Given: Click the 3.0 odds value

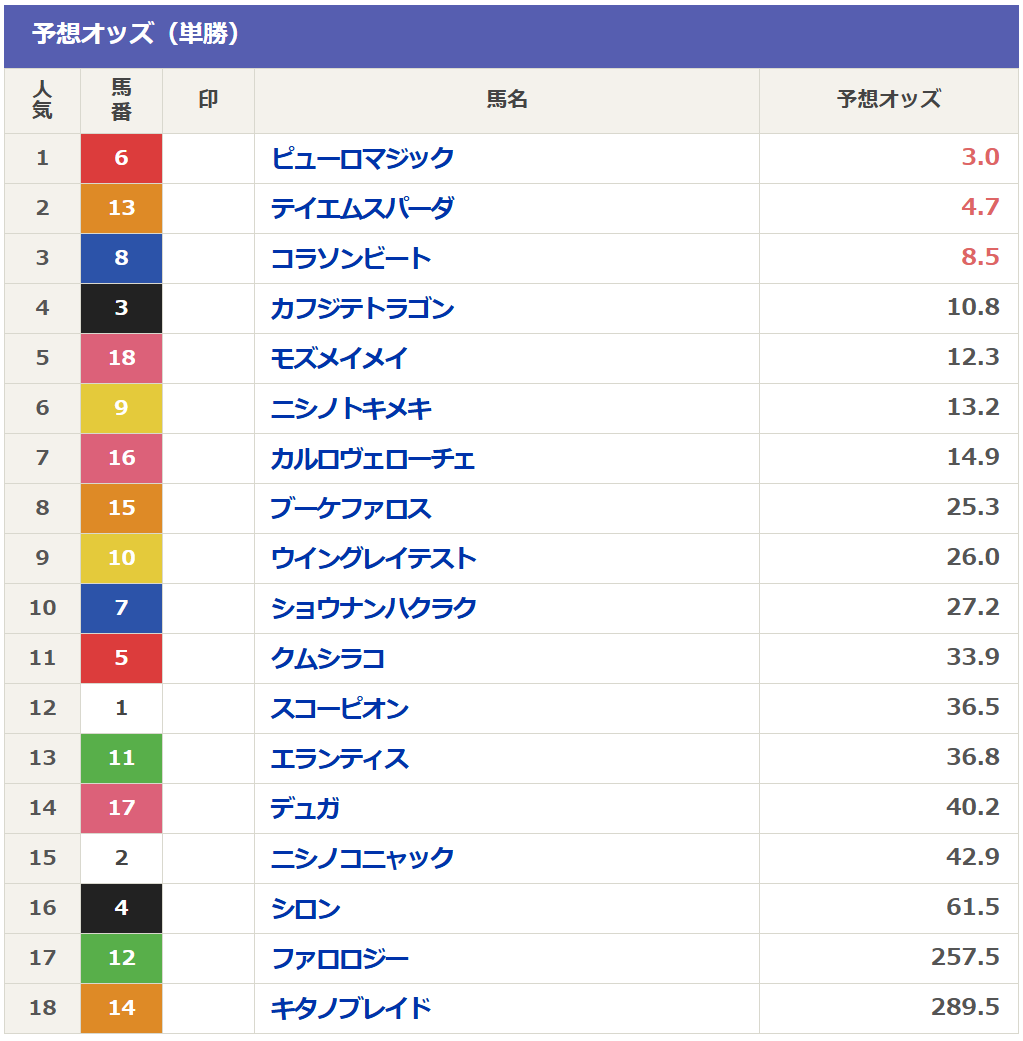Looking at the screenshot, I should 980,157.
